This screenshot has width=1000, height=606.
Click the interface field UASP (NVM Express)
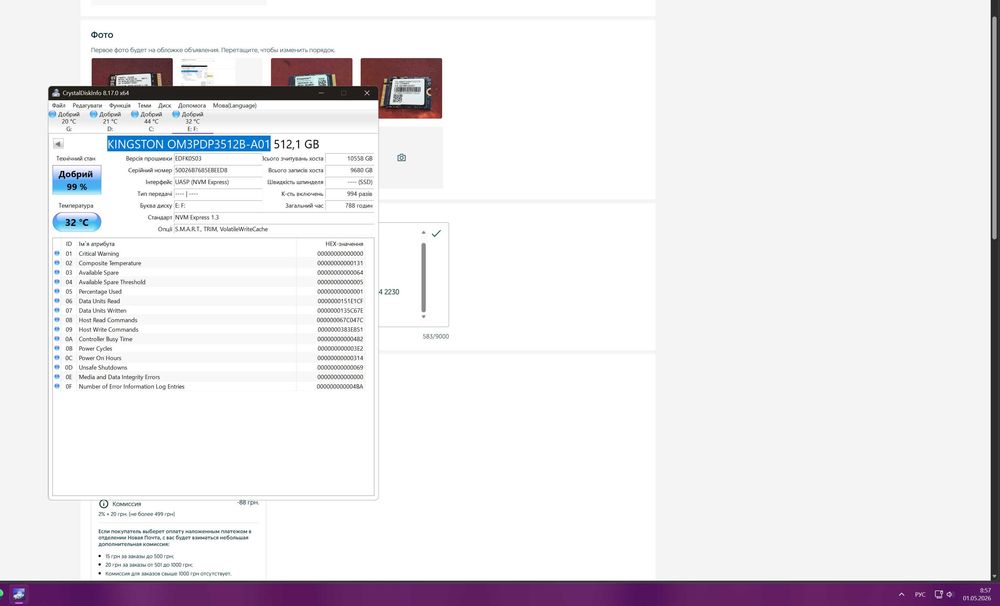[x=217, y=182]
